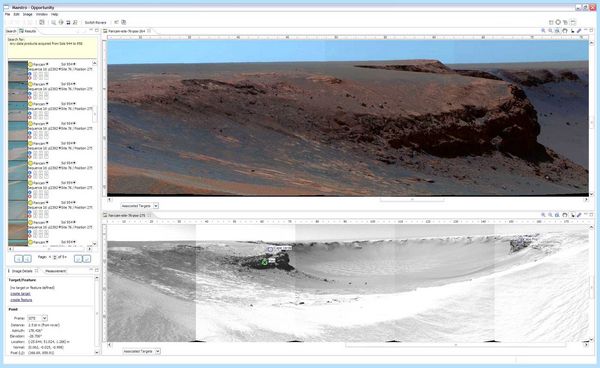
Task: Select the pan hand tool in top view
Action: point(565,31)
